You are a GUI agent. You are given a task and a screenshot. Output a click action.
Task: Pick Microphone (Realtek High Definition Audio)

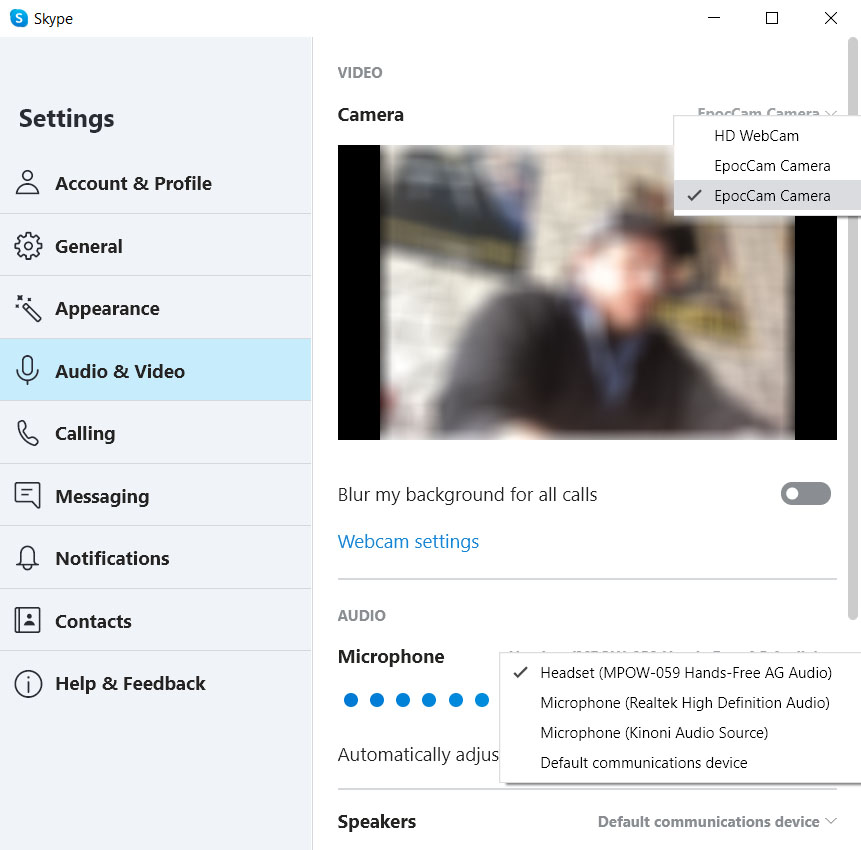click(x=680, y=703)
